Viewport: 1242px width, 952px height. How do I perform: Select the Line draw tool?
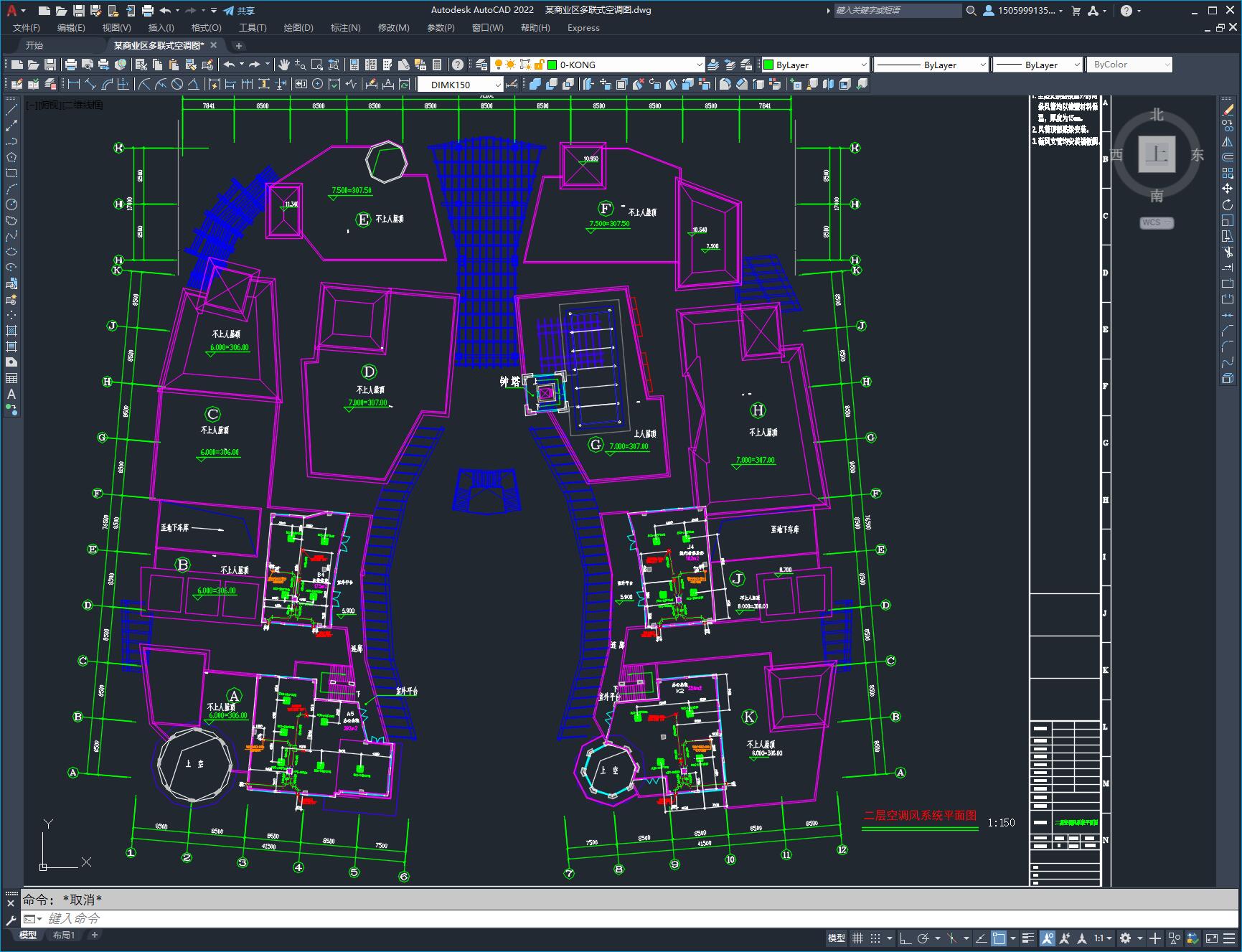pos(11,110)
